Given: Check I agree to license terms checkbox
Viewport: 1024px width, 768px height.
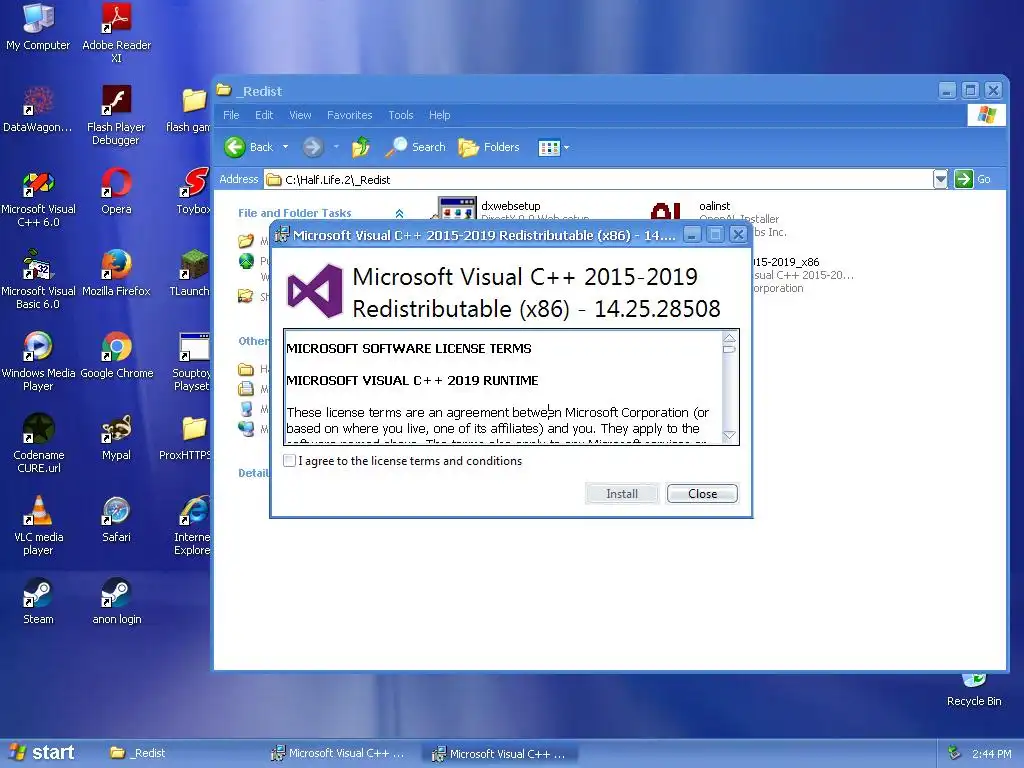Looking at the screenshot, I should pos(289,460).
